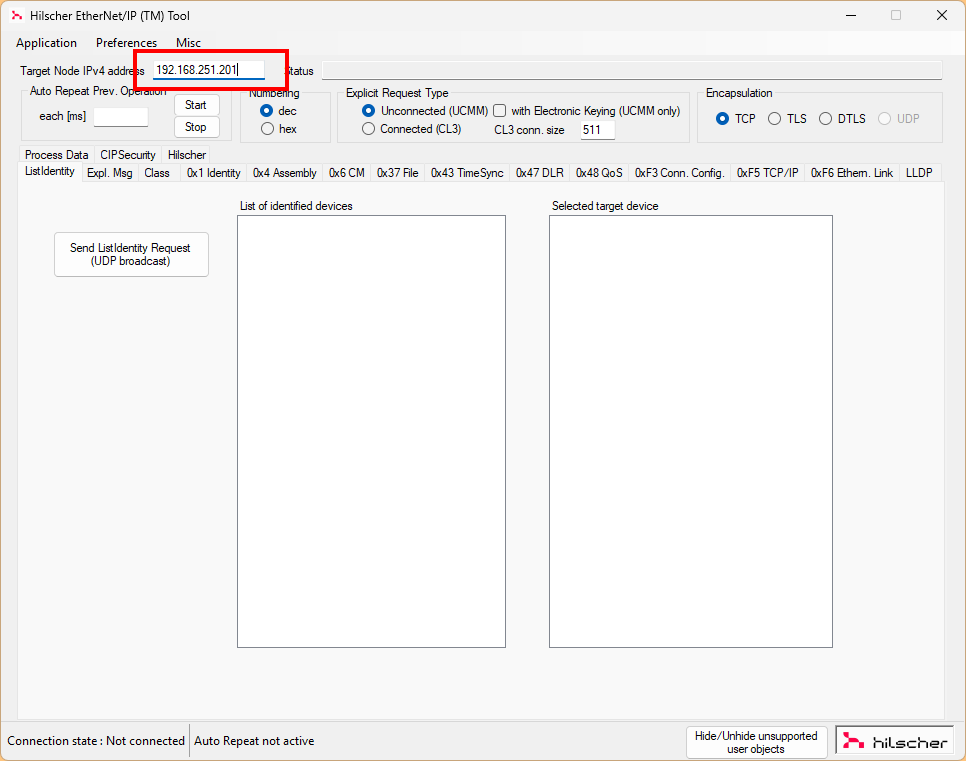Click Send ListIdentity Request button
This screenshot has height=761, width=966.
pyautogui.click(x=131, y=254)
